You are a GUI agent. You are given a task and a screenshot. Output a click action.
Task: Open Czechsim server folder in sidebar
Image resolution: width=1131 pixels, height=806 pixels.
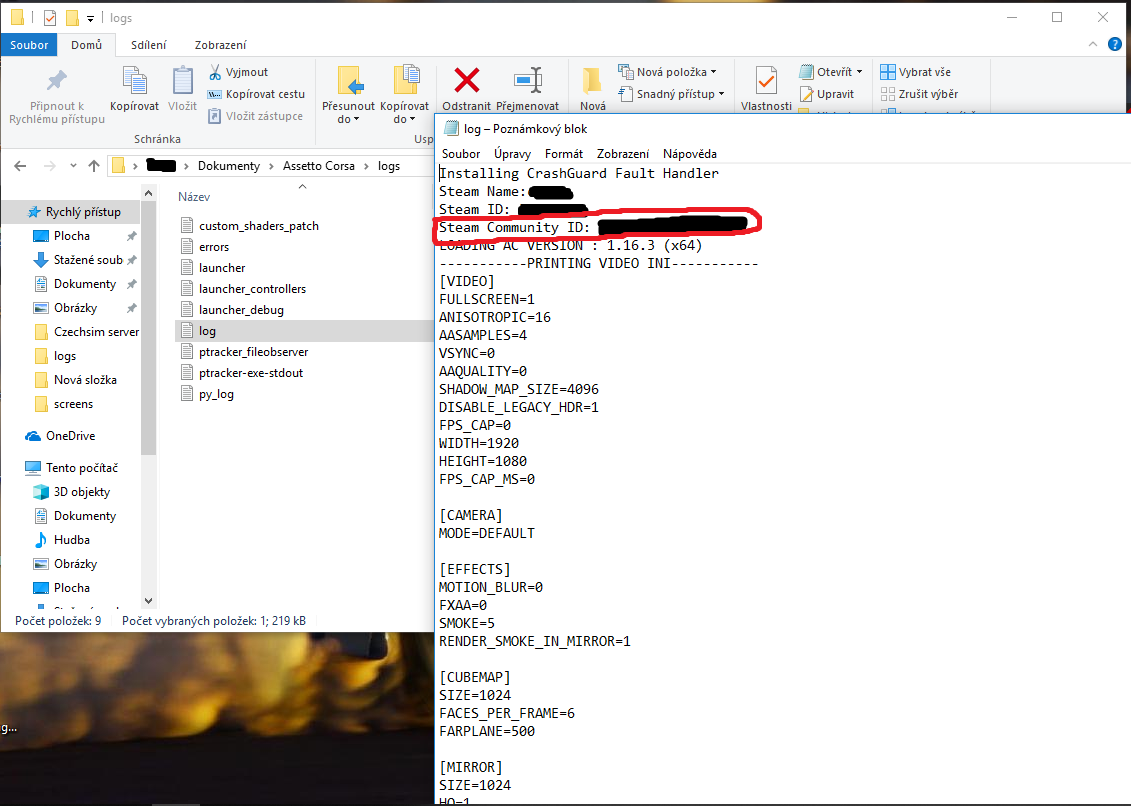[87, 332]
